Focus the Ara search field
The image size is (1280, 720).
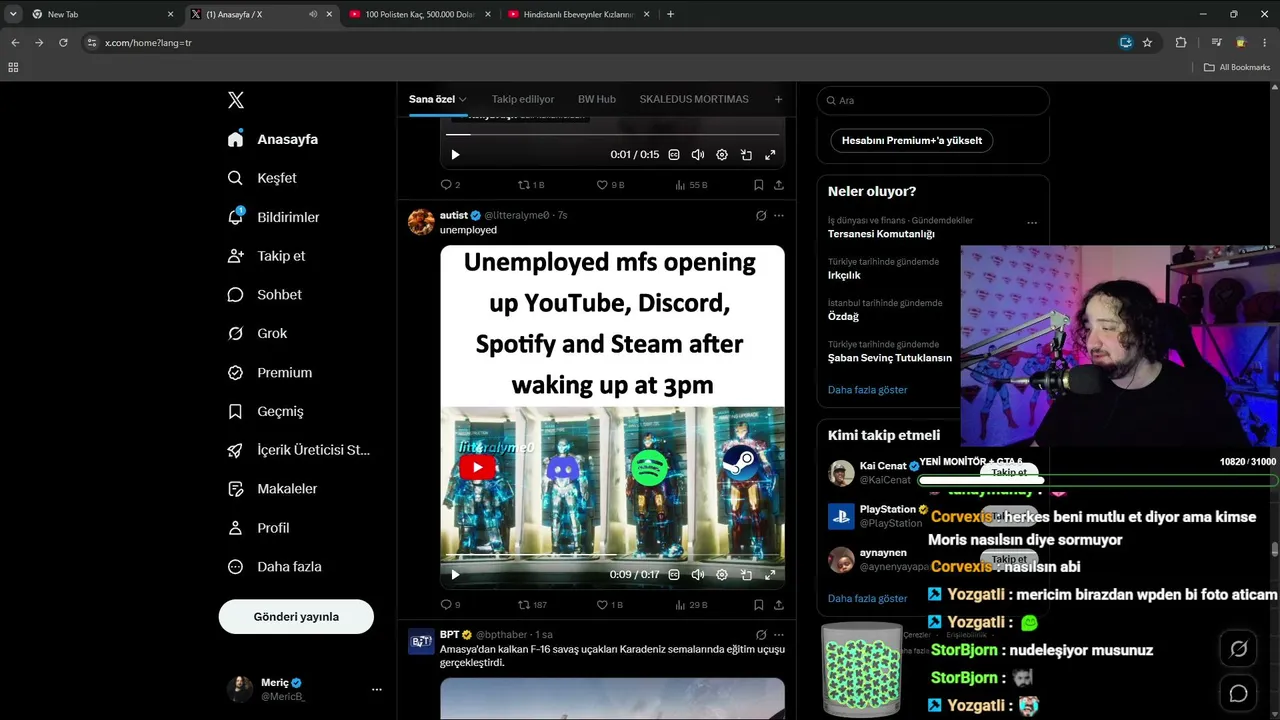click(x=933, y=100)
